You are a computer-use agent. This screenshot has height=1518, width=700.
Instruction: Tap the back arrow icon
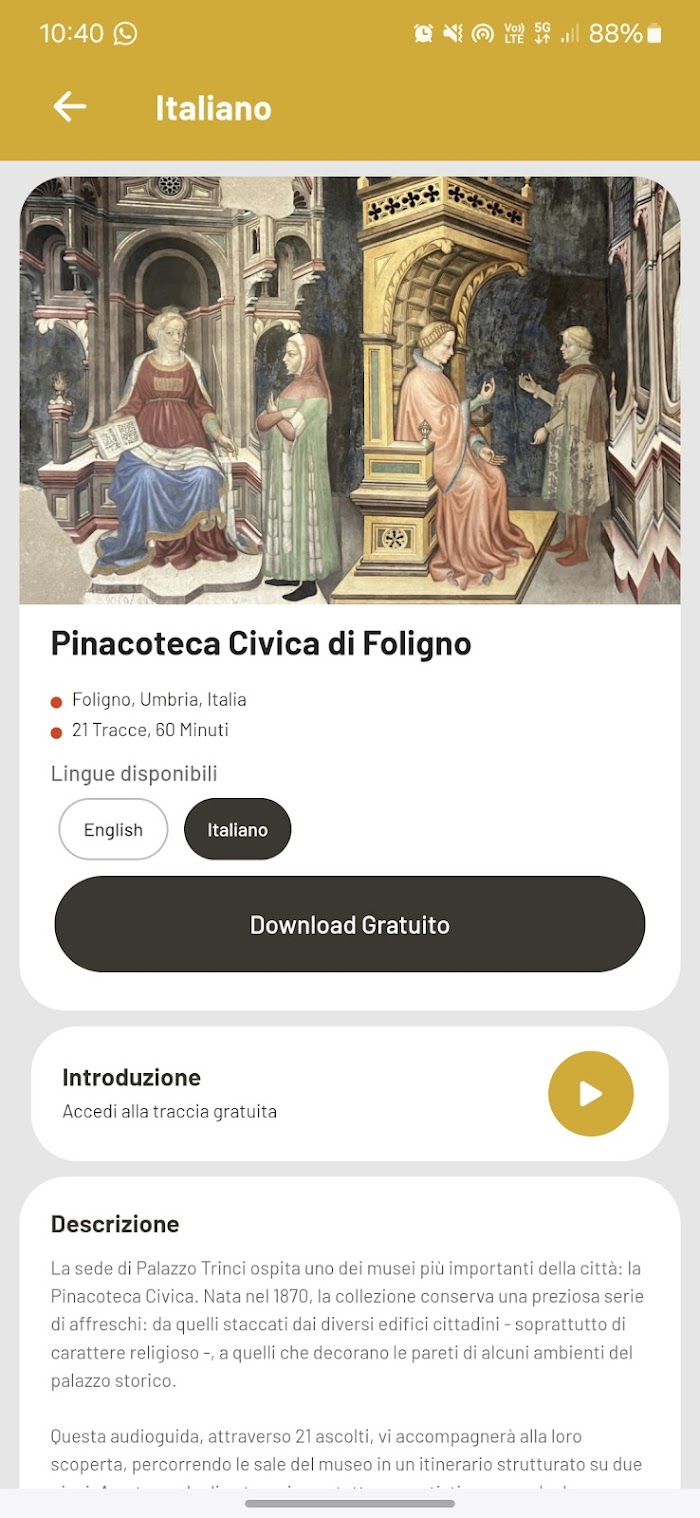coord(70,107)
